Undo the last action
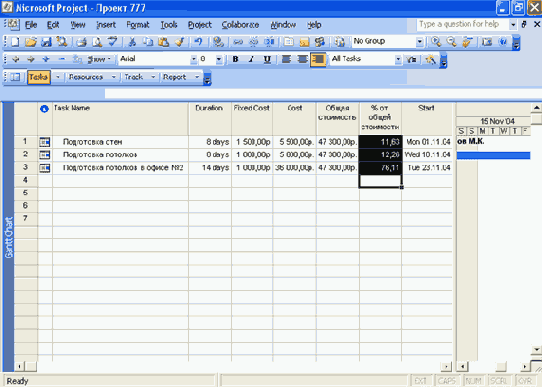 tap(198, 42)
